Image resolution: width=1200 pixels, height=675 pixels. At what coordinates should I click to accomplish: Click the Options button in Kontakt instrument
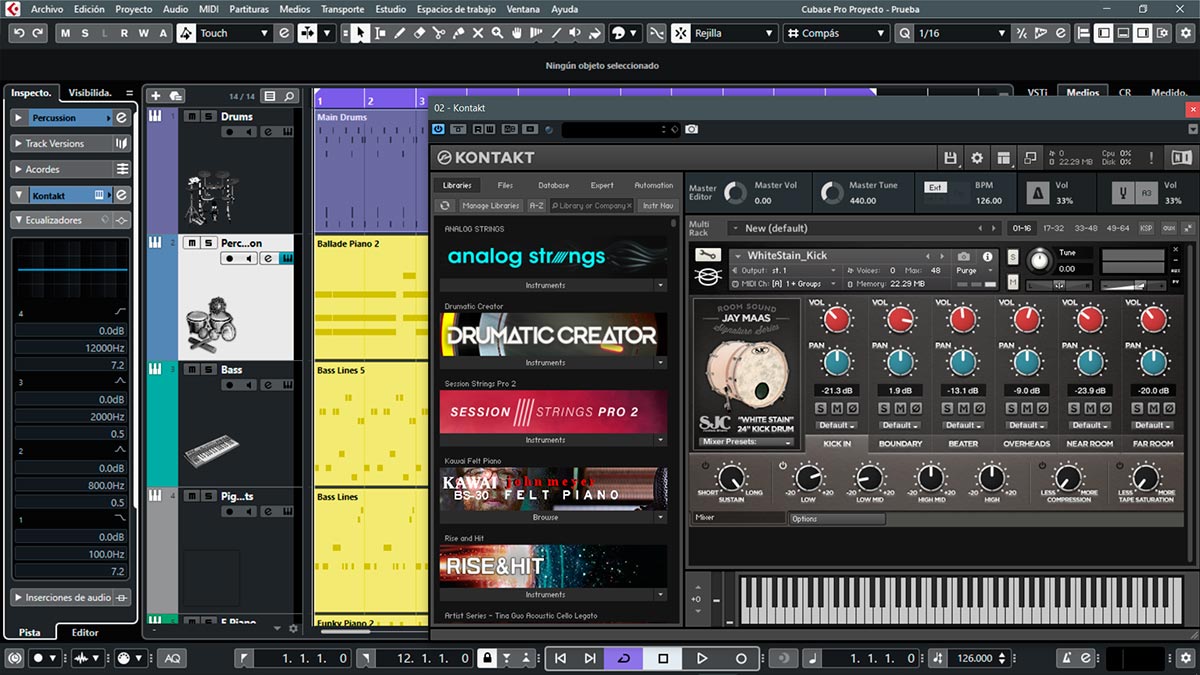point(837,519)
